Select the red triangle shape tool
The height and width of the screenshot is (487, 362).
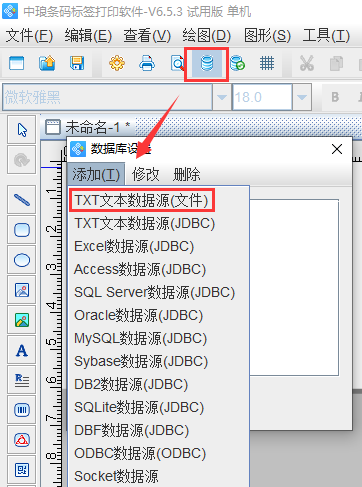click(22, 440)
